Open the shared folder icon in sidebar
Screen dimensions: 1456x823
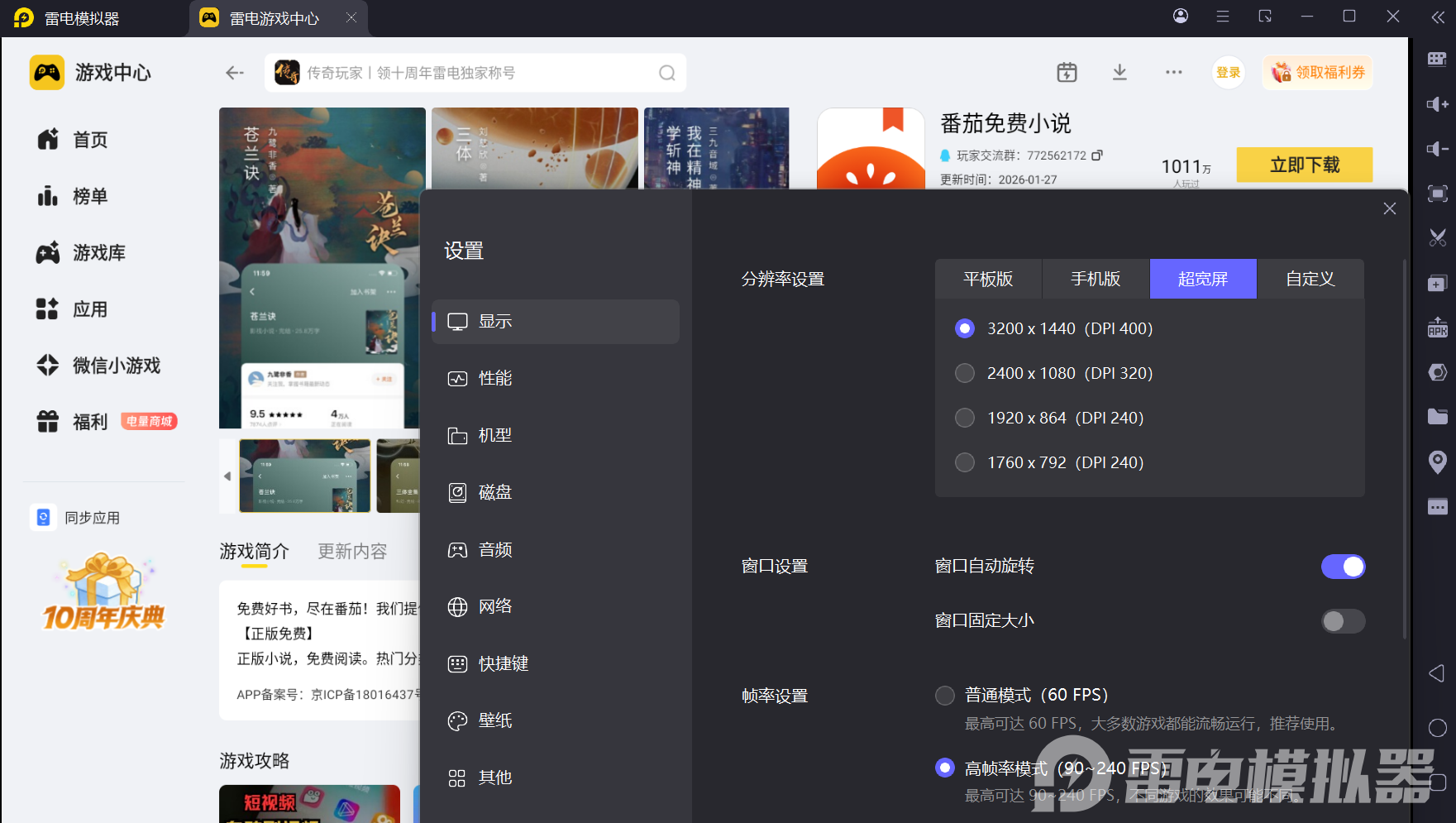tap(1438, 416)
